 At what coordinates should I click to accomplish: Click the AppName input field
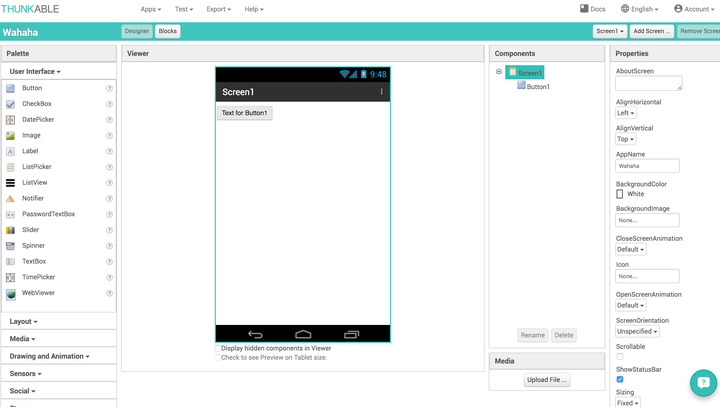[x=647, y=166]
